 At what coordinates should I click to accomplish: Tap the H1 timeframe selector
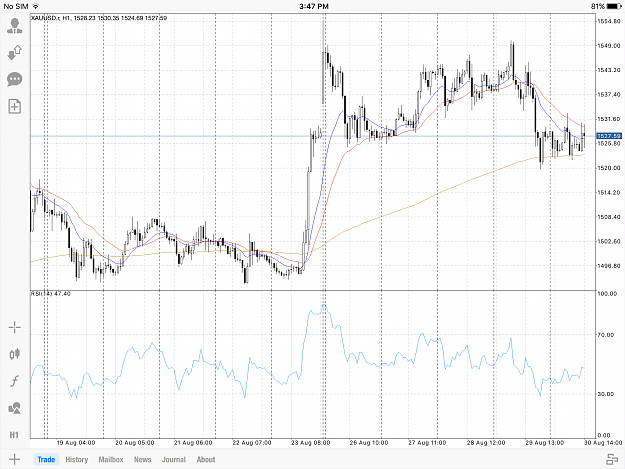point(14,435)
